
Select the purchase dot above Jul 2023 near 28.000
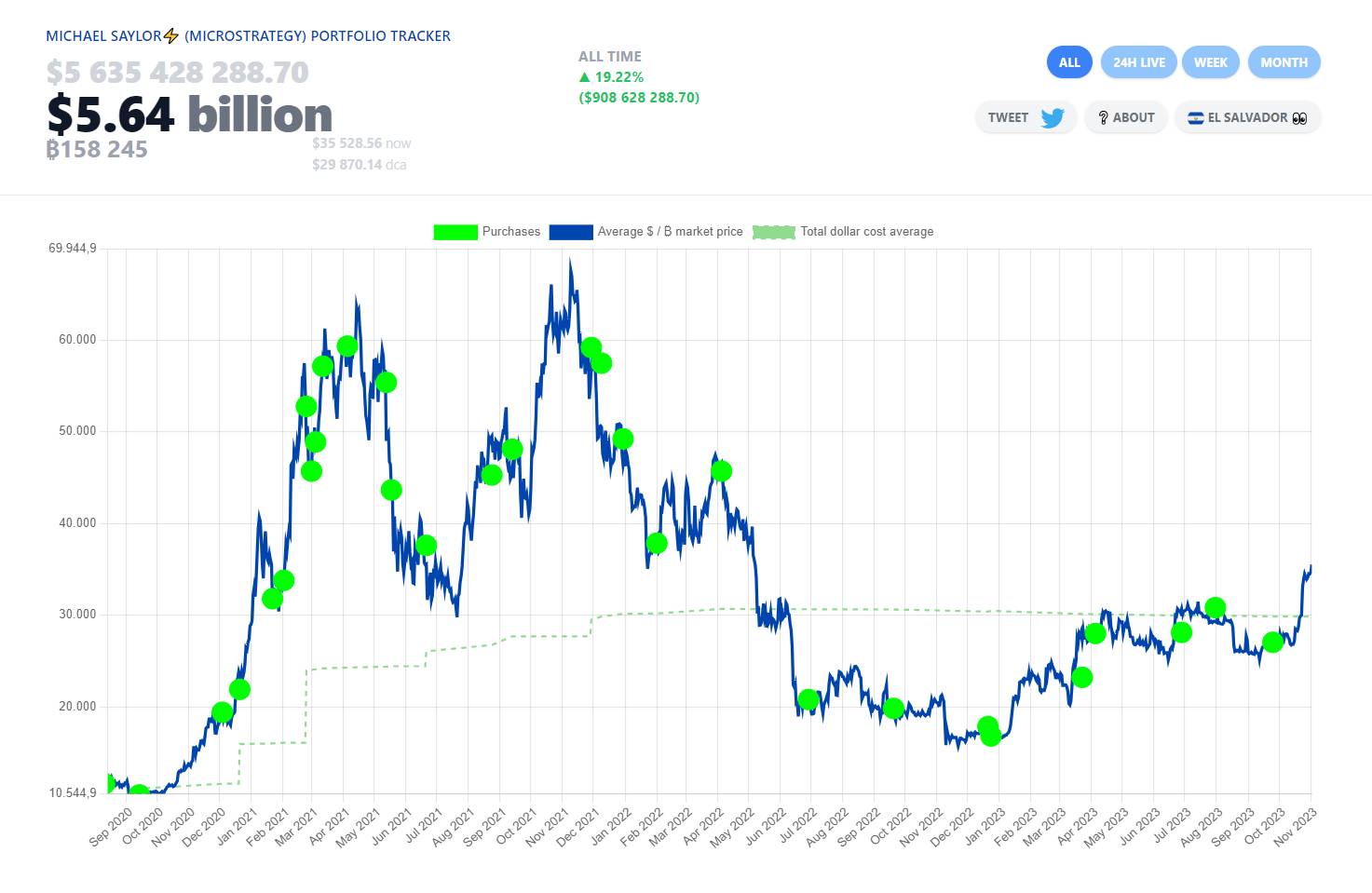[1181, 632]
